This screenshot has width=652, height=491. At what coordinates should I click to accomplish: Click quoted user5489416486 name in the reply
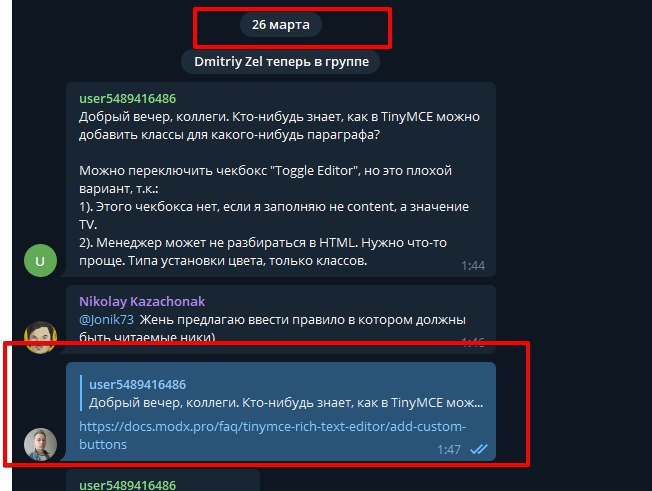(x=138, y=385)
